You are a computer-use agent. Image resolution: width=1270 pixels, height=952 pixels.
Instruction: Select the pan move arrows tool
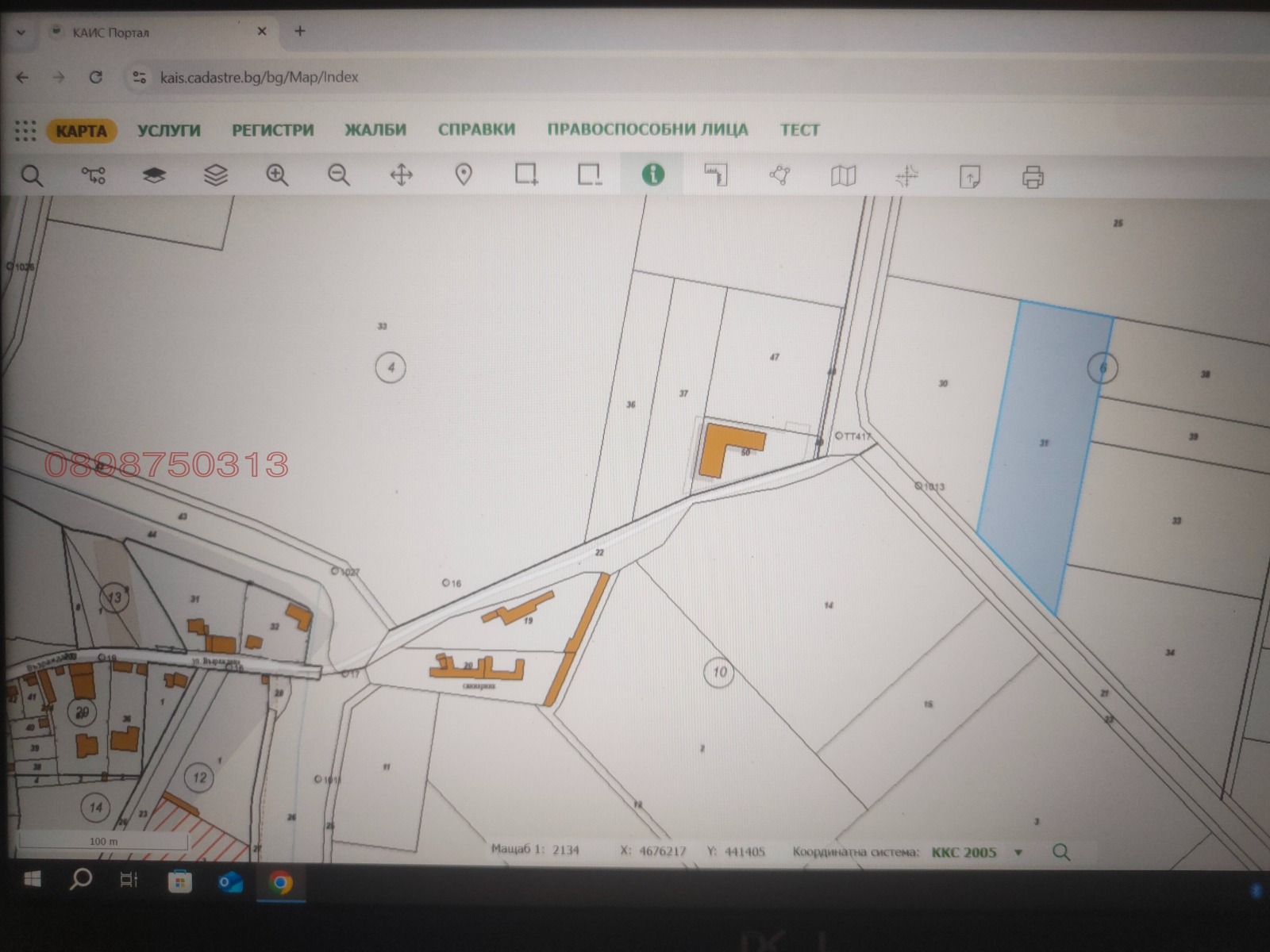click(402, 175)
